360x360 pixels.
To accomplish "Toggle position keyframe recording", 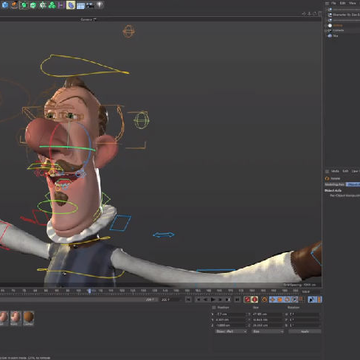I will coord(272,299).
